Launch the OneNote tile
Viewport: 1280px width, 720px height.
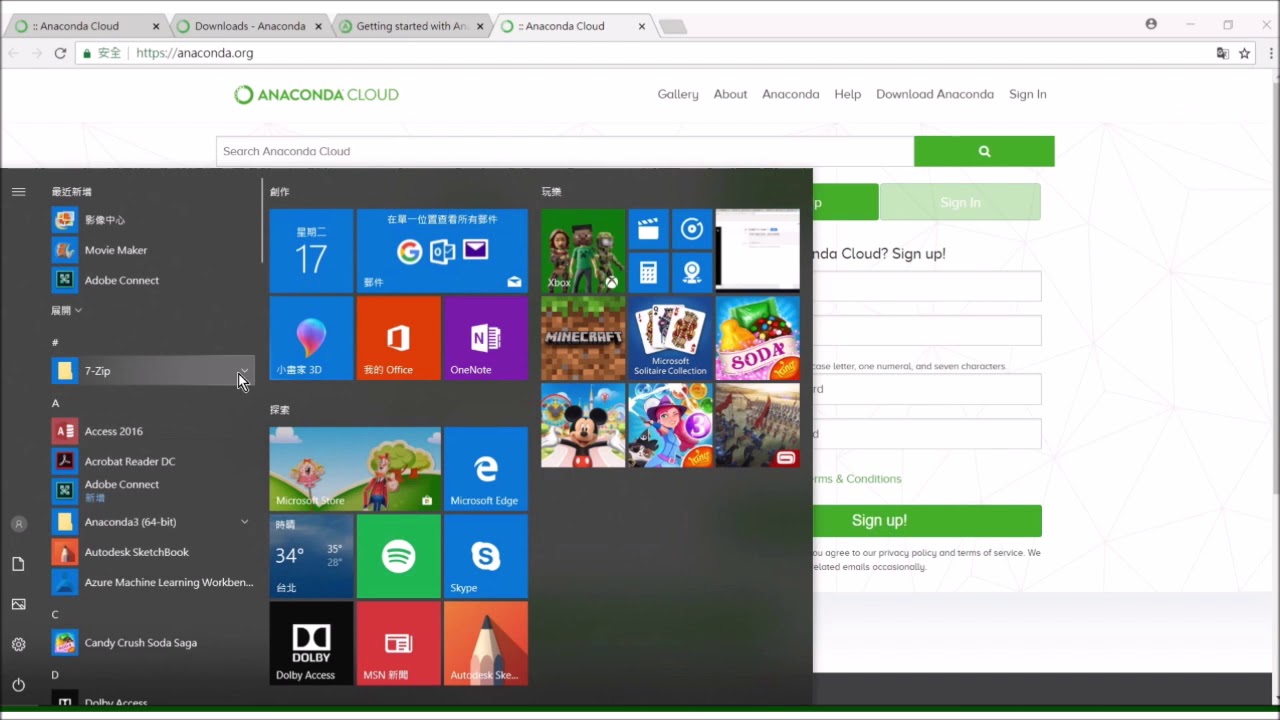(x=486, y=338)
